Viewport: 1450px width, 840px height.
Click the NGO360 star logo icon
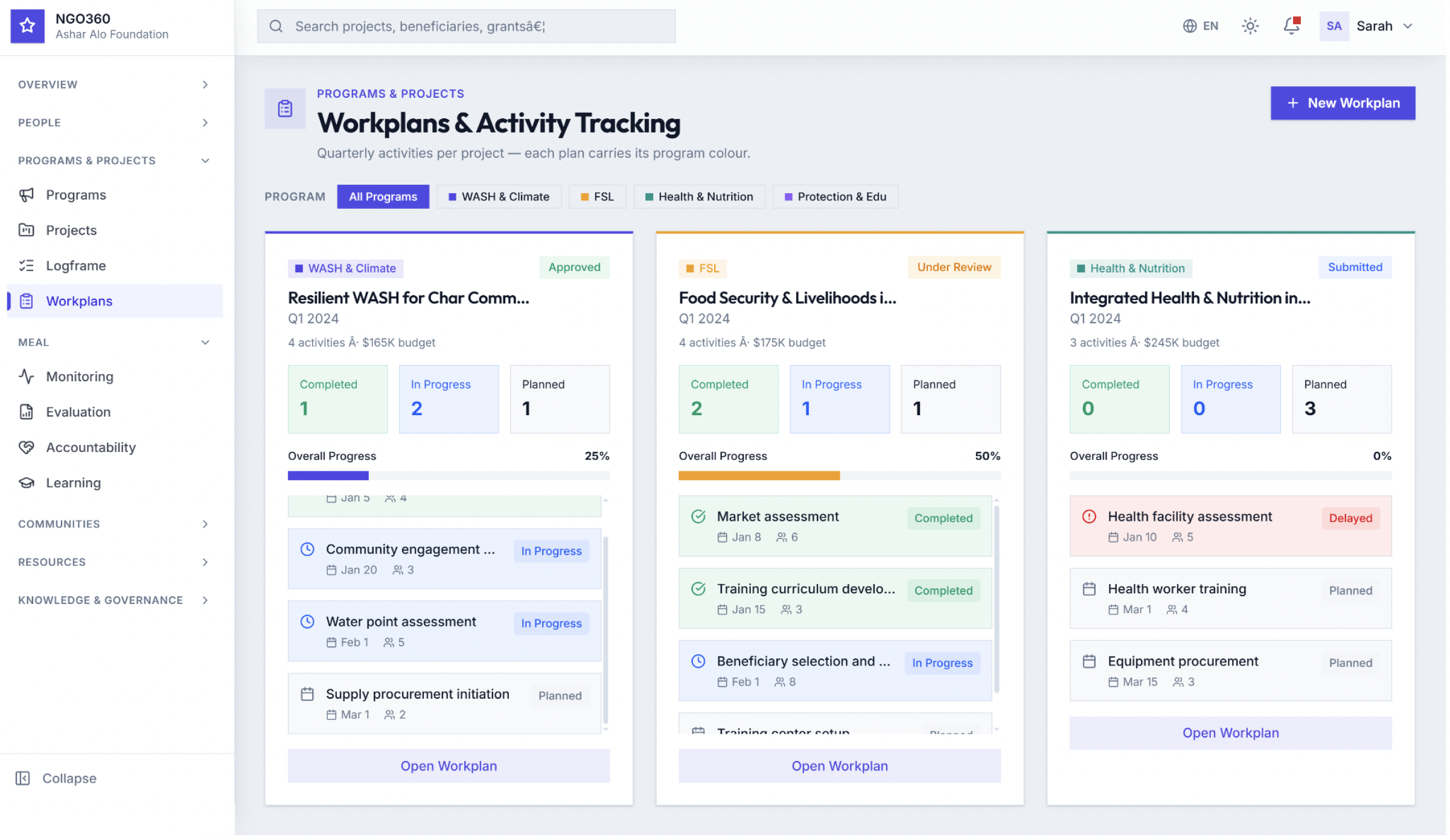click(x=27, y=26)
